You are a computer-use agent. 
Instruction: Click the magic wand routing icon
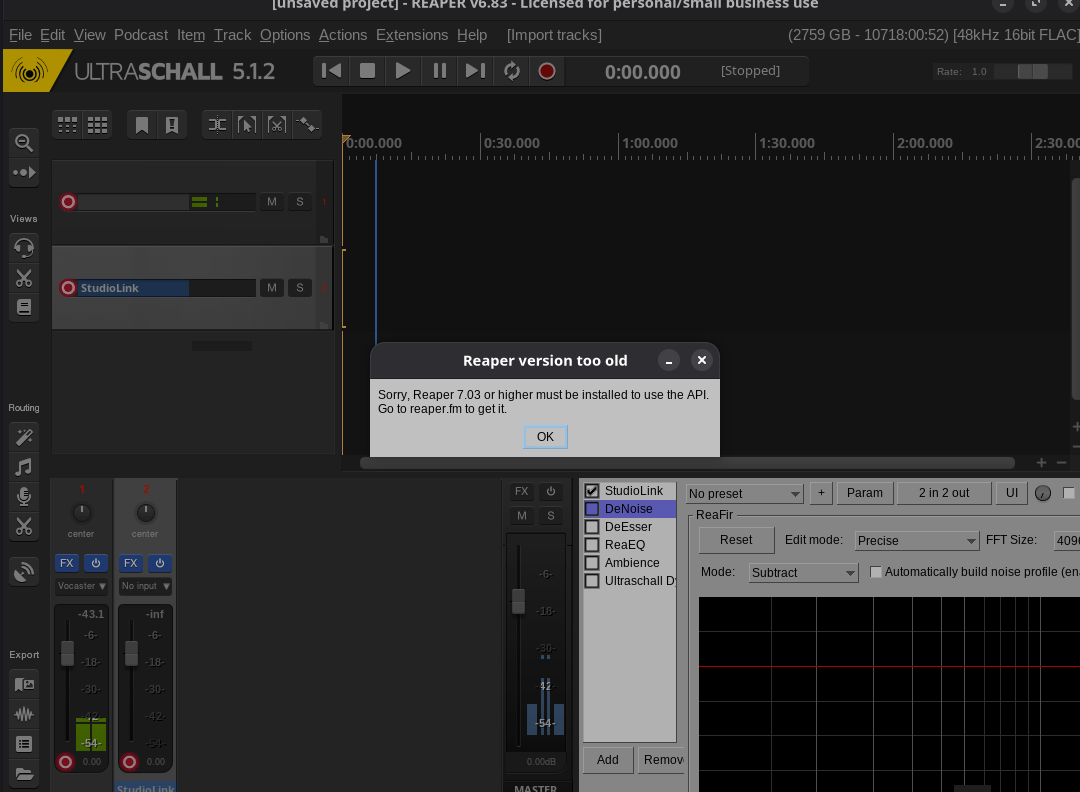[x=24, y=437]
